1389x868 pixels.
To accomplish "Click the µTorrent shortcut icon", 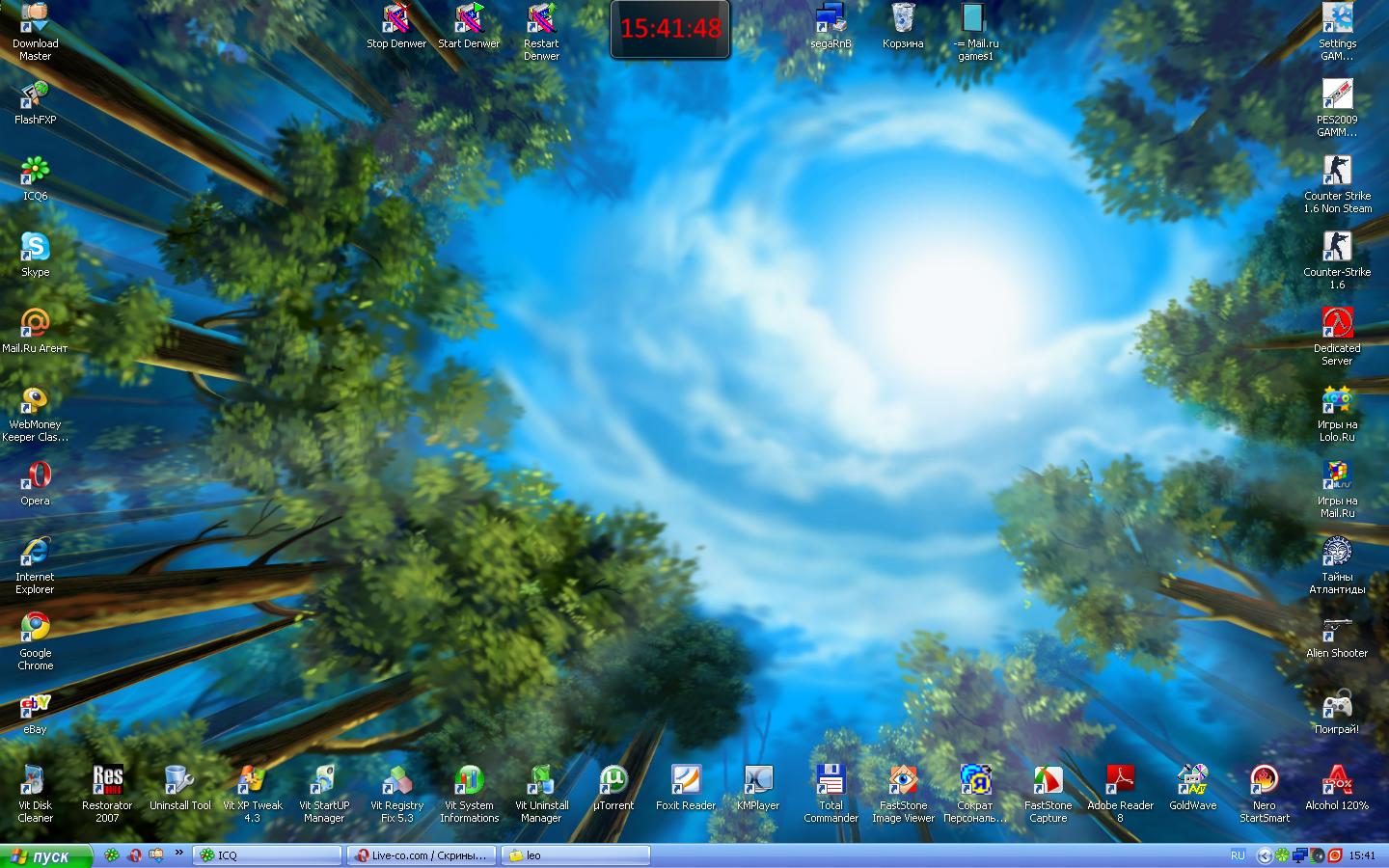I will point(613,780).
